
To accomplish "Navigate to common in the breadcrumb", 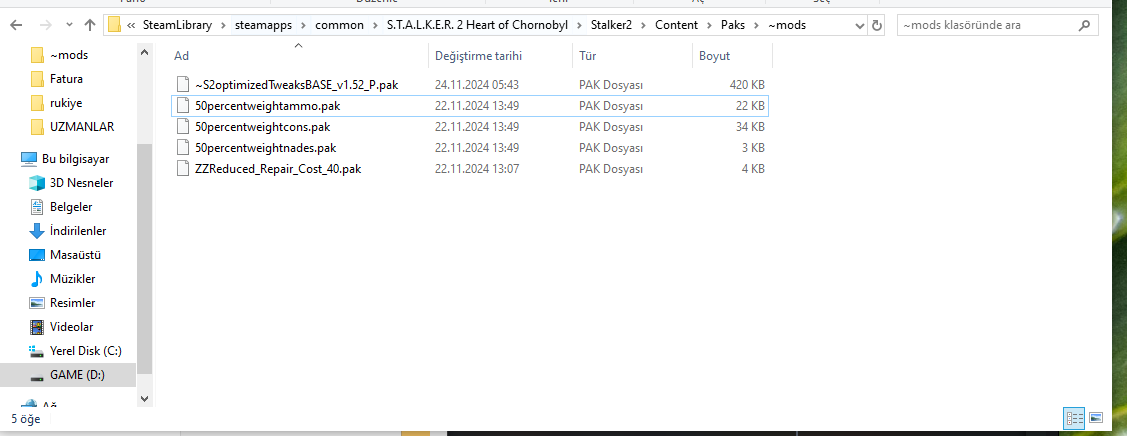I will [x=341, y=25].
